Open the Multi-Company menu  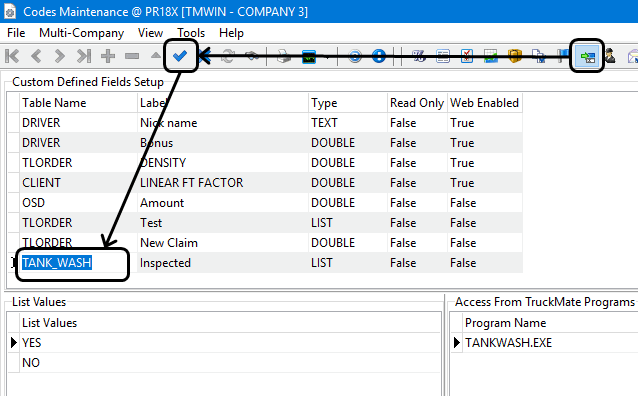click(x=81, y=33)
